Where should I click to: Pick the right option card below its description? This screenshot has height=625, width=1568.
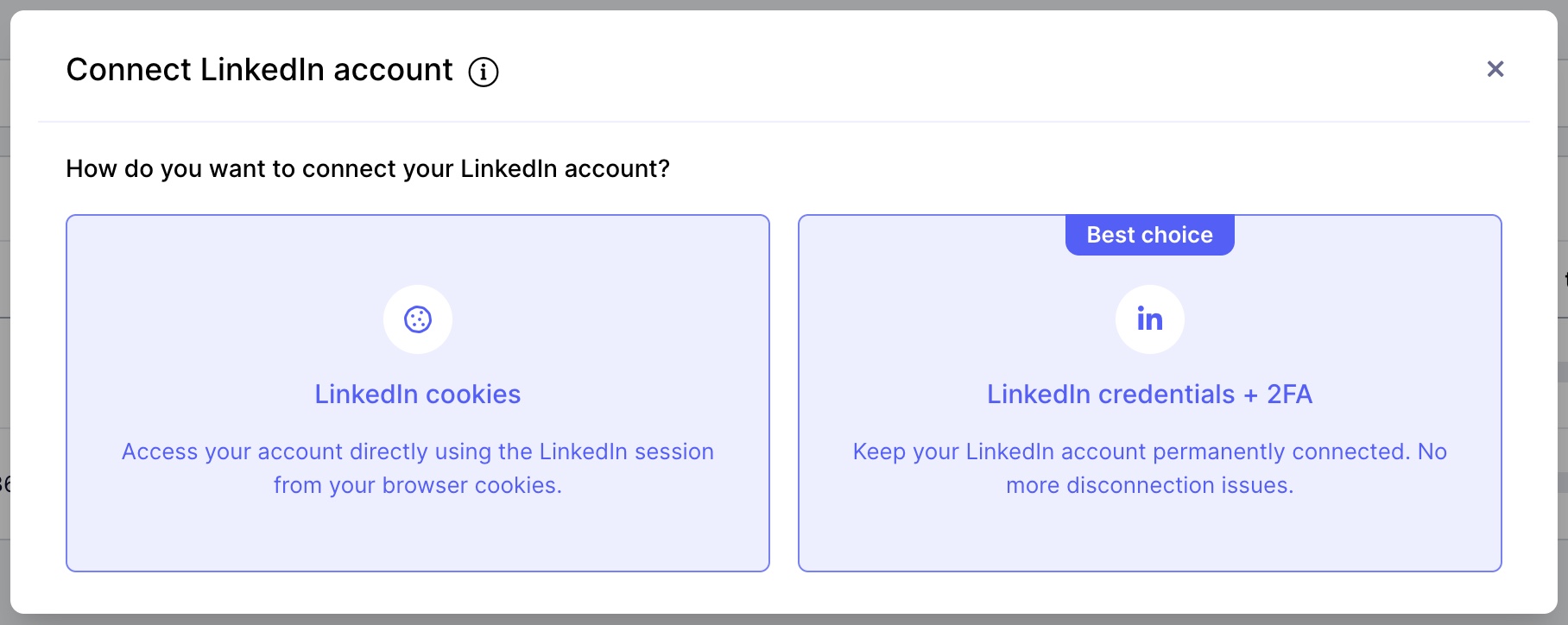pos(1150,535)
